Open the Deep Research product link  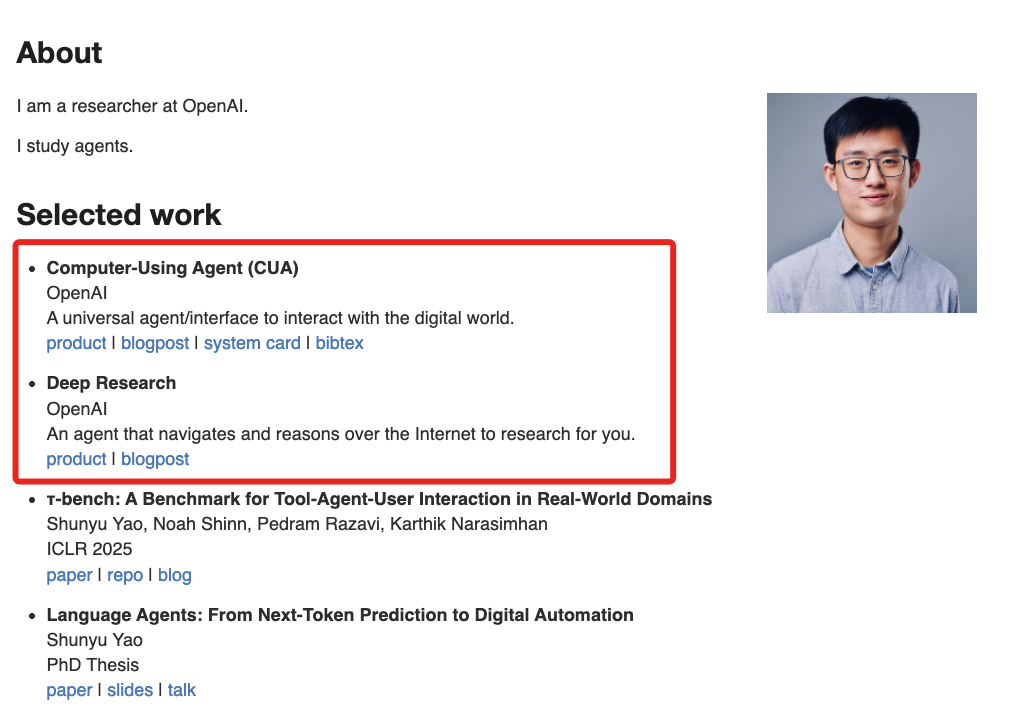click(x=76, y=459)
